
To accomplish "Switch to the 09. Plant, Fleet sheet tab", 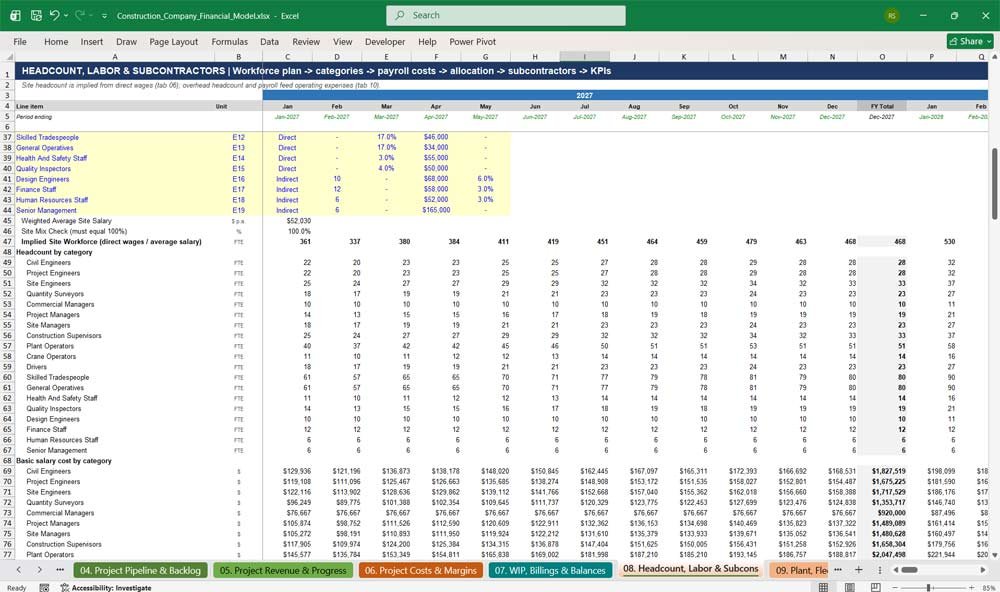I will (800, 570).
